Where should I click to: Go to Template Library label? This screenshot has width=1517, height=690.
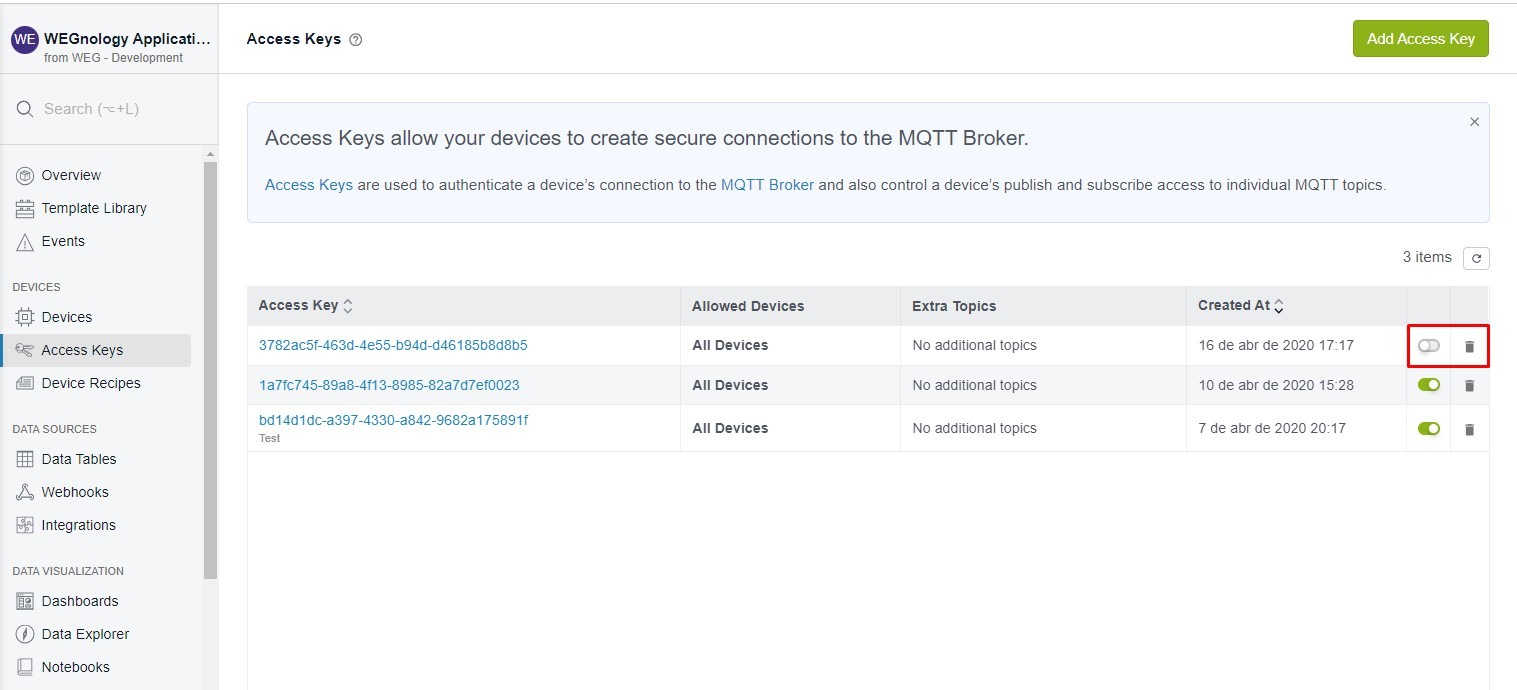(94, 208)
